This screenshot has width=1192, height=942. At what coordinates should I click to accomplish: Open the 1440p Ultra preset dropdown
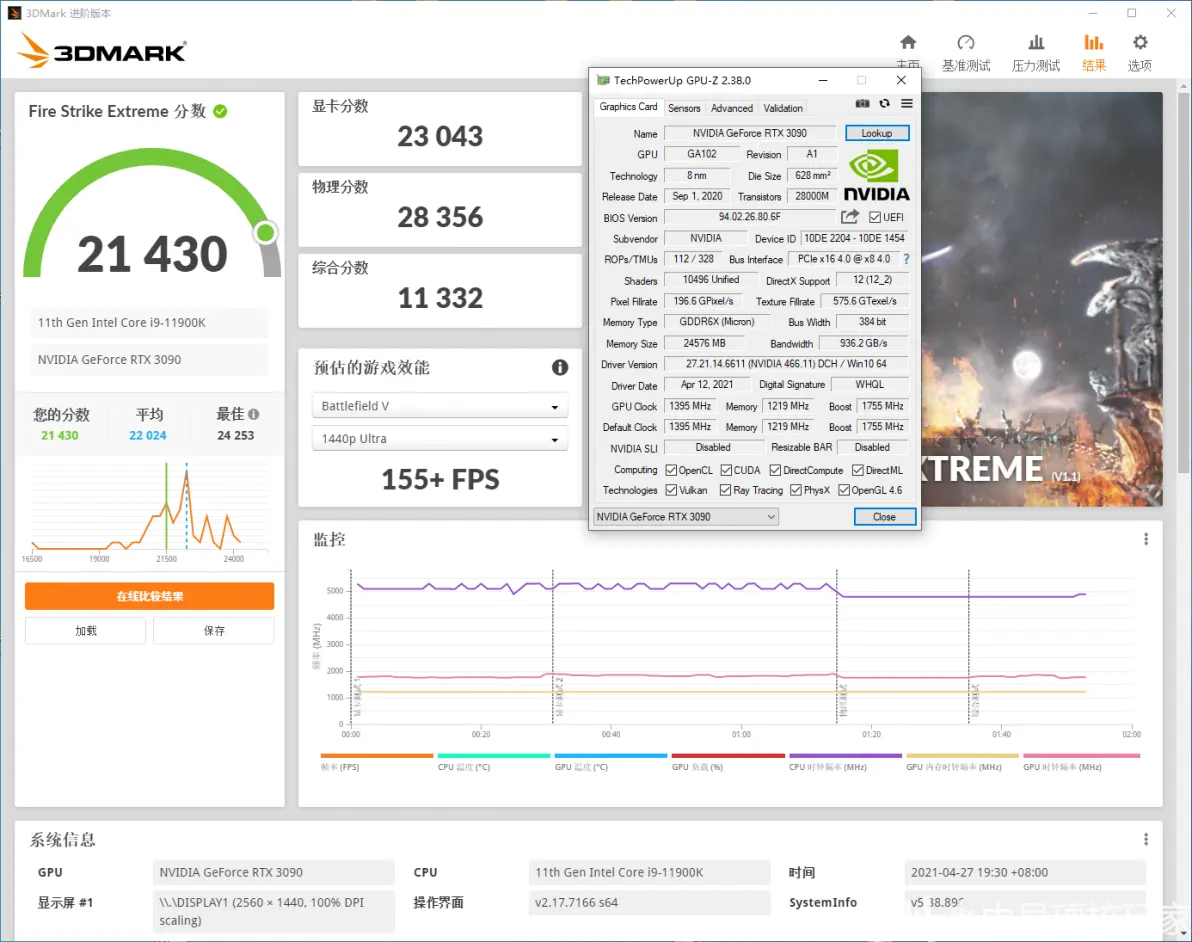point(439,439)
